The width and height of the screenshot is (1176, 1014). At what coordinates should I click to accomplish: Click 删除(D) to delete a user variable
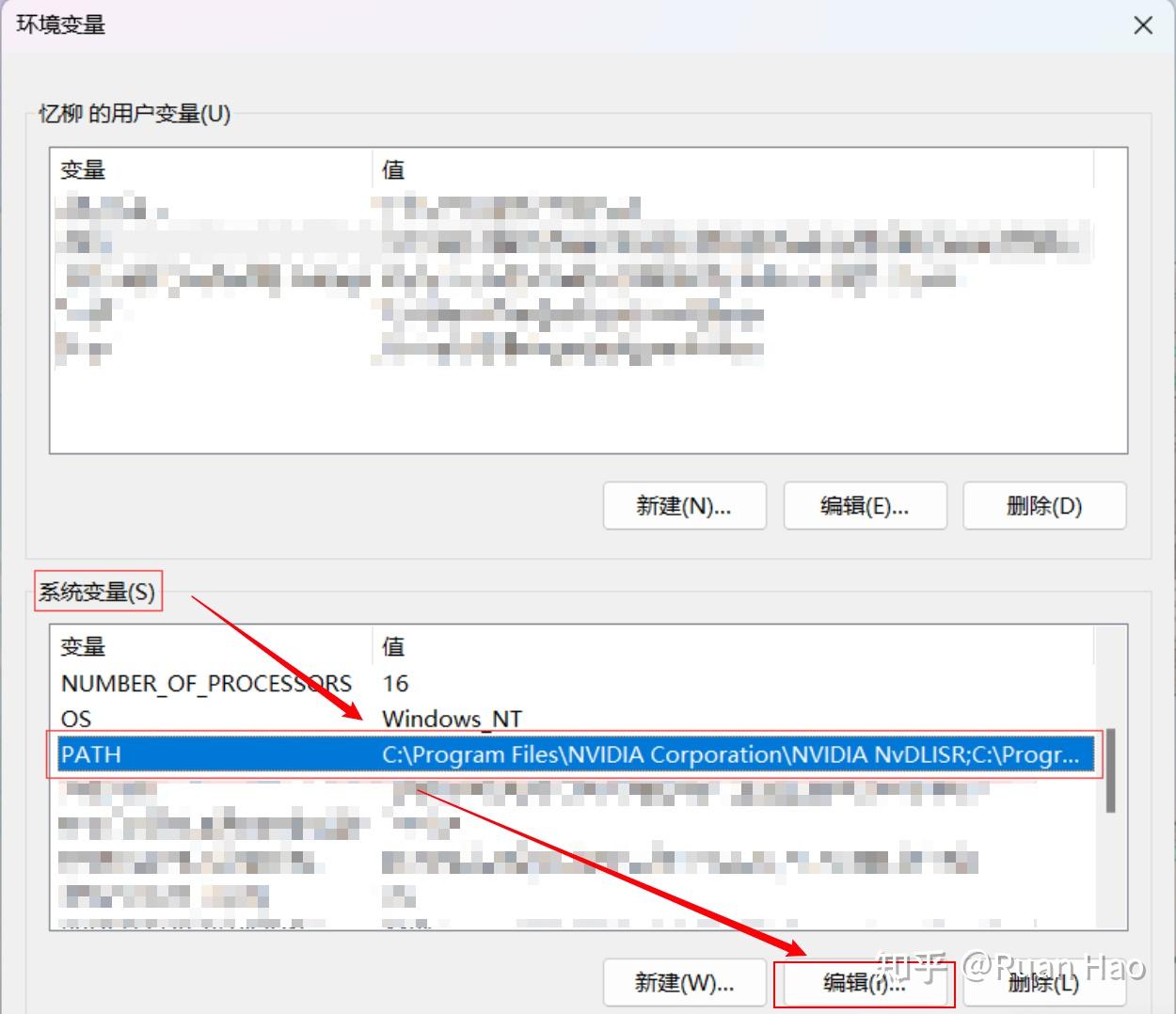1044,505
